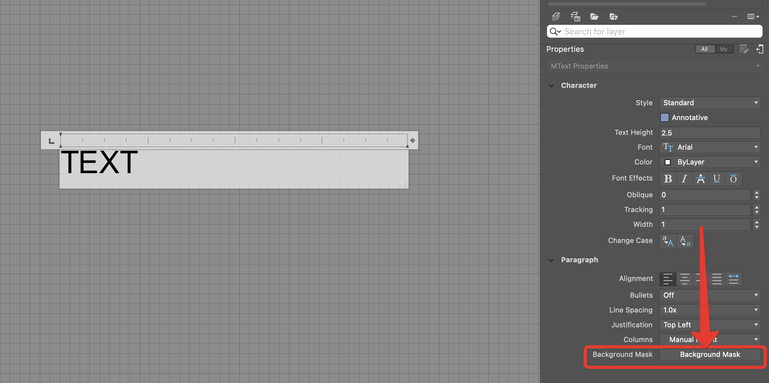
Task: Open the Justification dropdown showing Top Left
Action: [710, 325]
